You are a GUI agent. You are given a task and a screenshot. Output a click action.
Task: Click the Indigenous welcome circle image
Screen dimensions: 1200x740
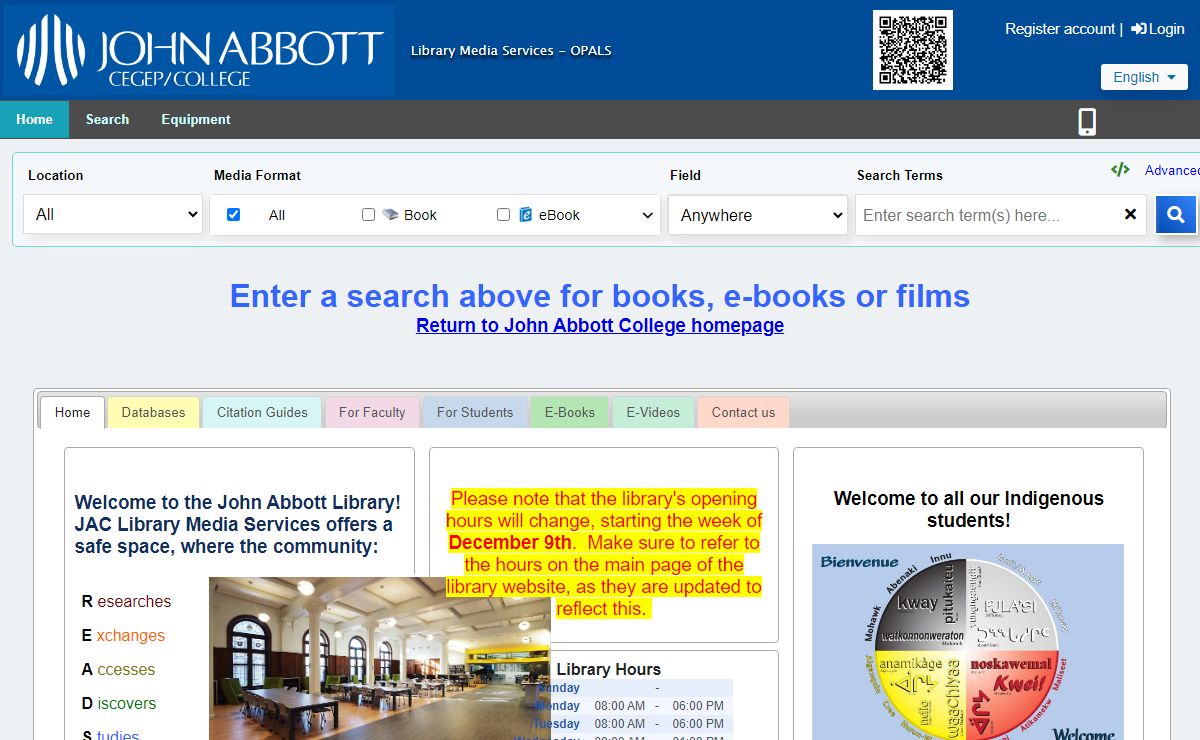click(x=968, y=642)
